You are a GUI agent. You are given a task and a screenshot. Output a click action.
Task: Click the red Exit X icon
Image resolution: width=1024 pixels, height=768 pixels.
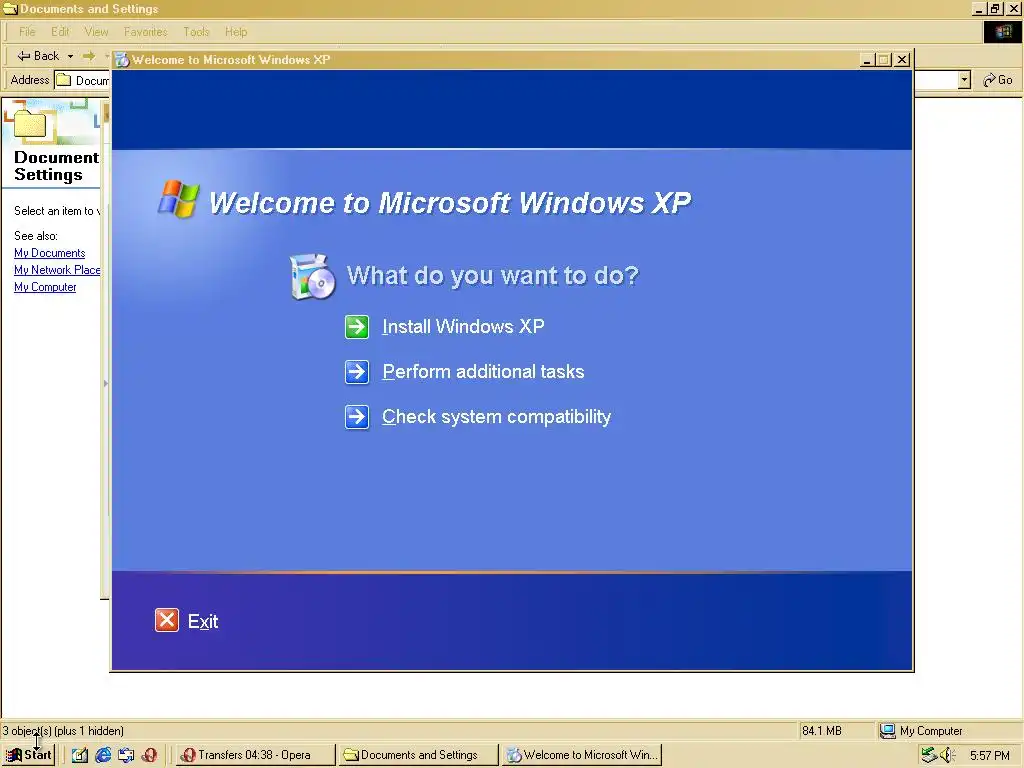pos(167,620)
